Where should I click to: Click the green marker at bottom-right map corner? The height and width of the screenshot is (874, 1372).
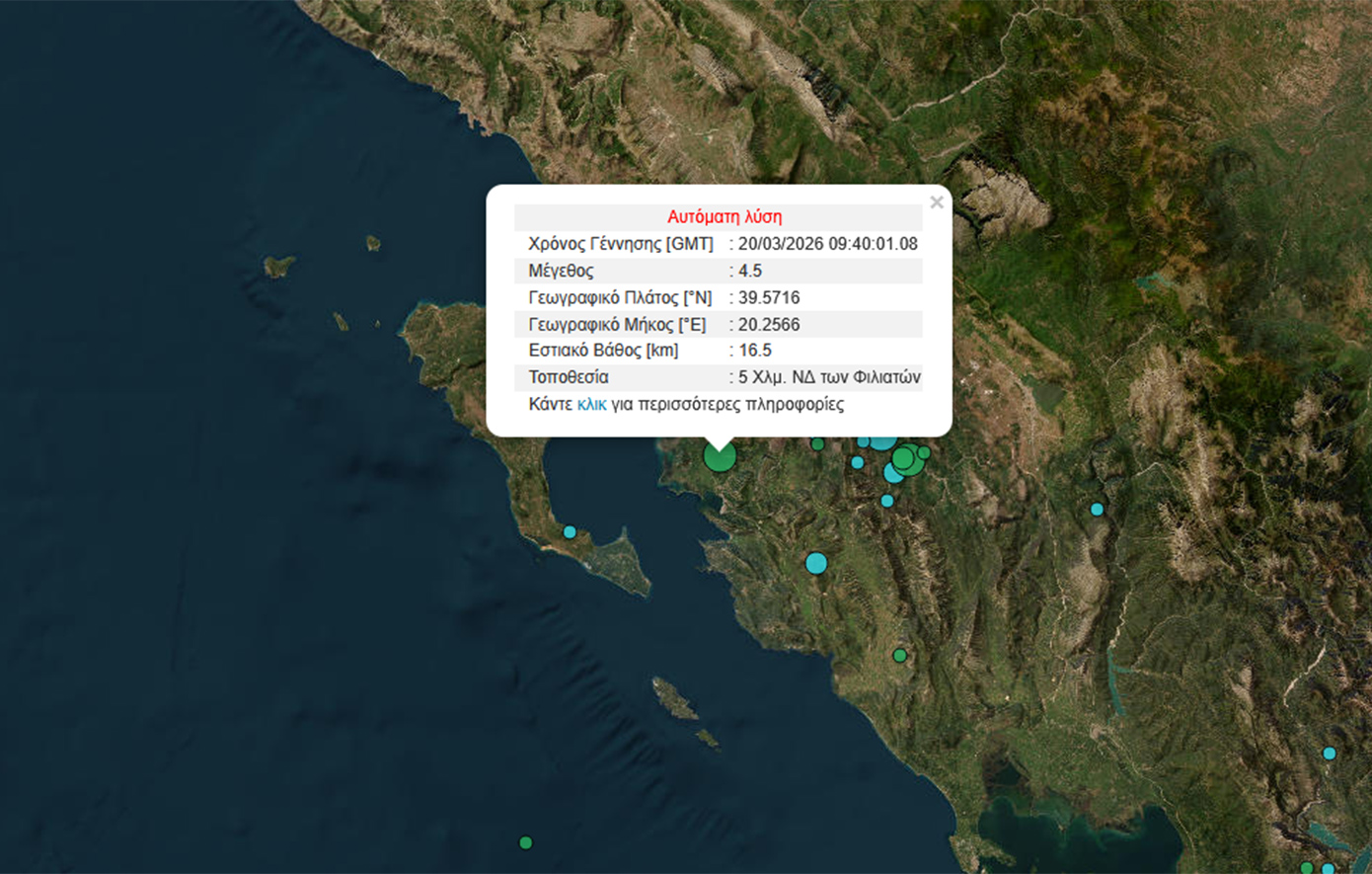pos(1307,868)
